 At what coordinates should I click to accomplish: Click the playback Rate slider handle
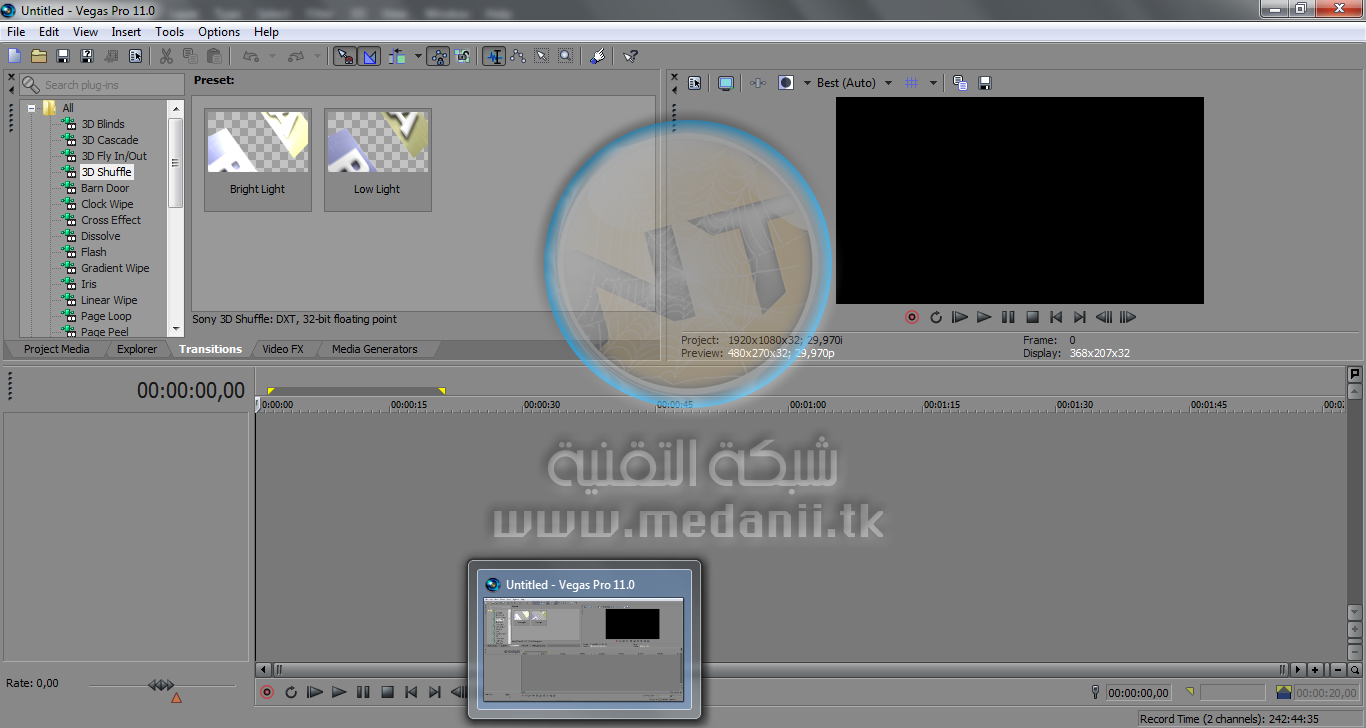tap(160, 685)
